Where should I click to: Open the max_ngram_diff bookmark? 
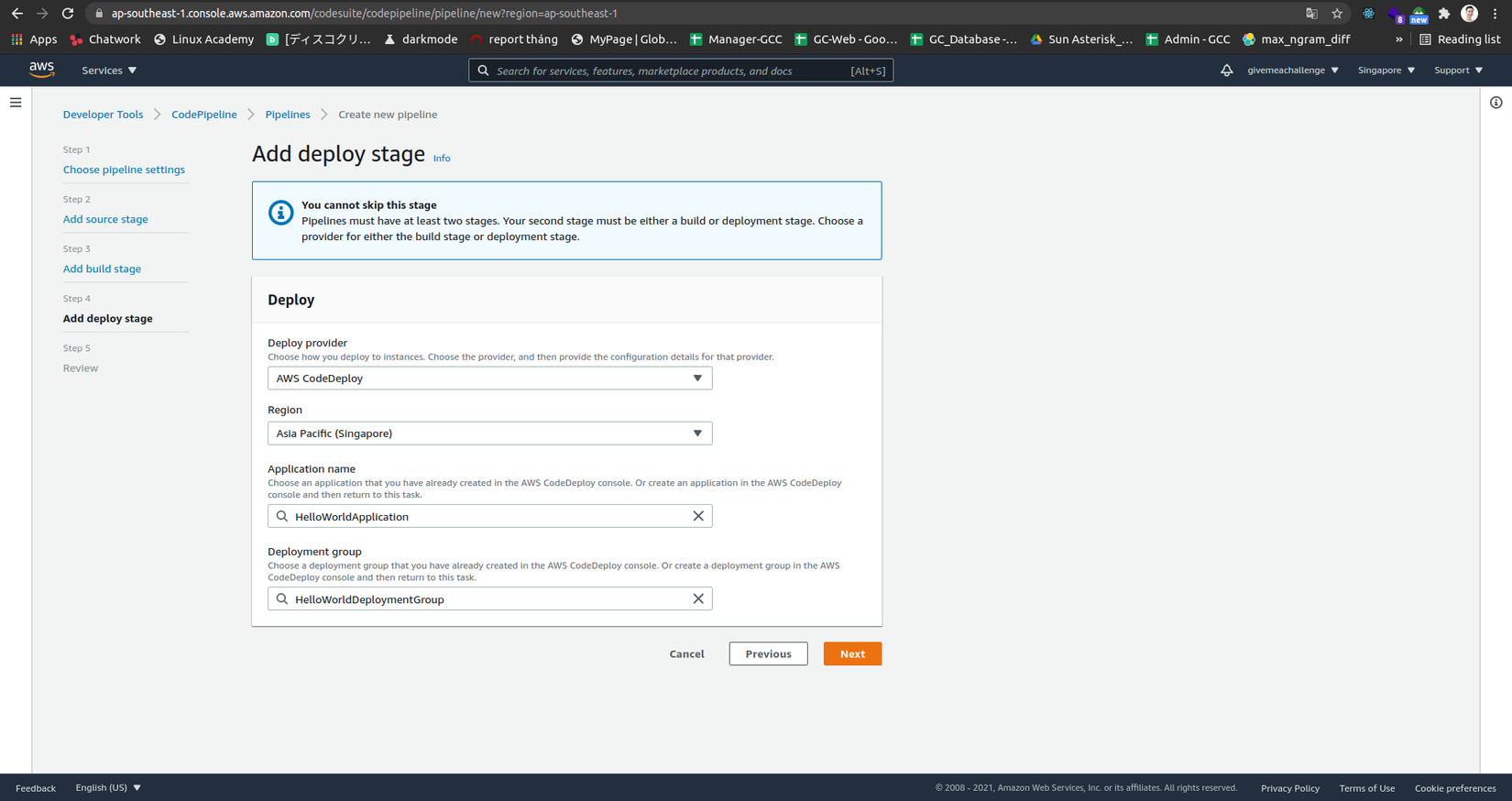coord(1297,39)
